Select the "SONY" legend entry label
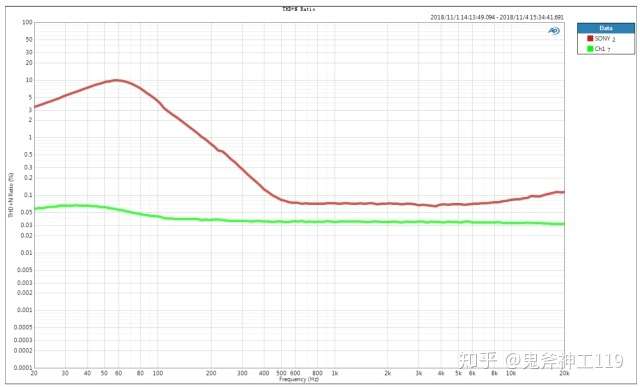640x387 pixels. 602,38
